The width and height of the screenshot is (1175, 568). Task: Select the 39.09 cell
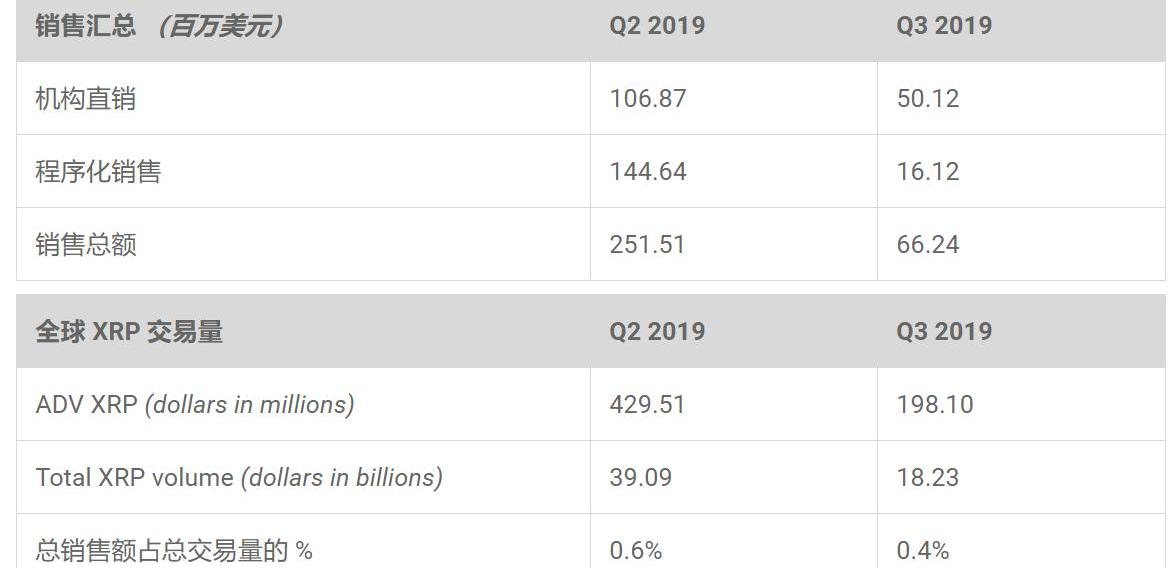point(641,478)
